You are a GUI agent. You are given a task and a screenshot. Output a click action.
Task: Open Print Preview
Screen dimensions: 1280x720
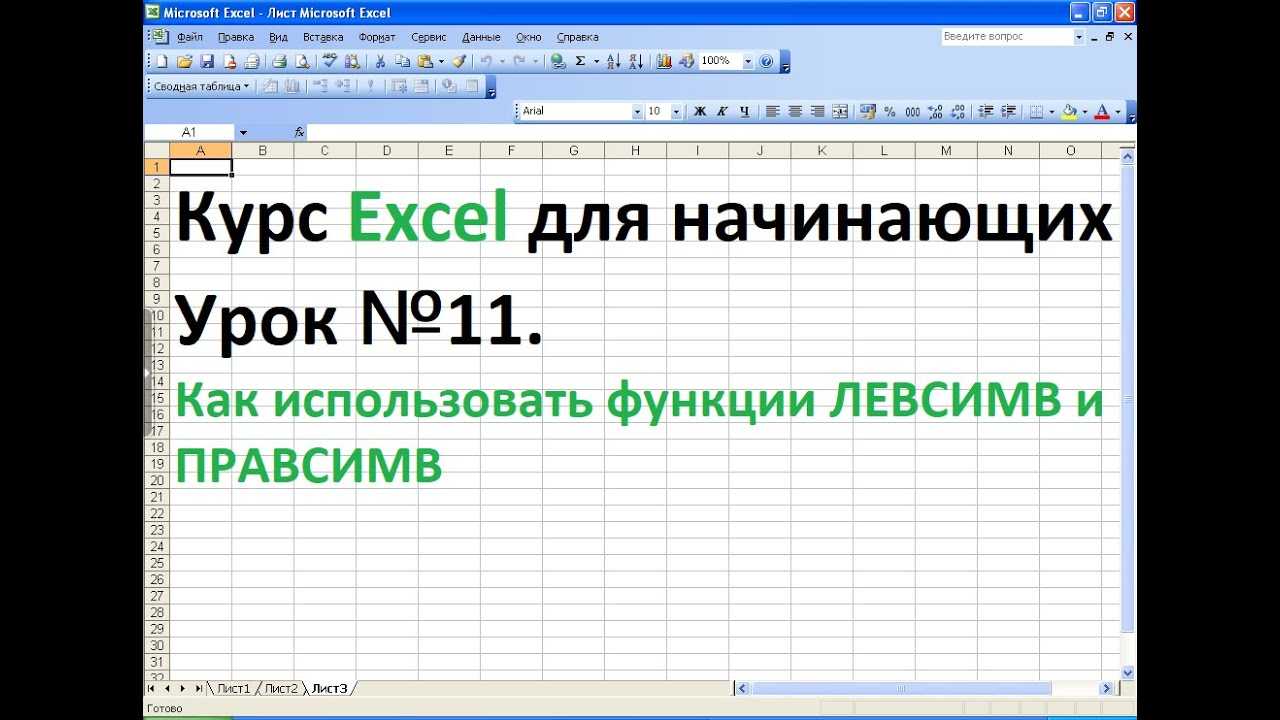pos(302,61)
